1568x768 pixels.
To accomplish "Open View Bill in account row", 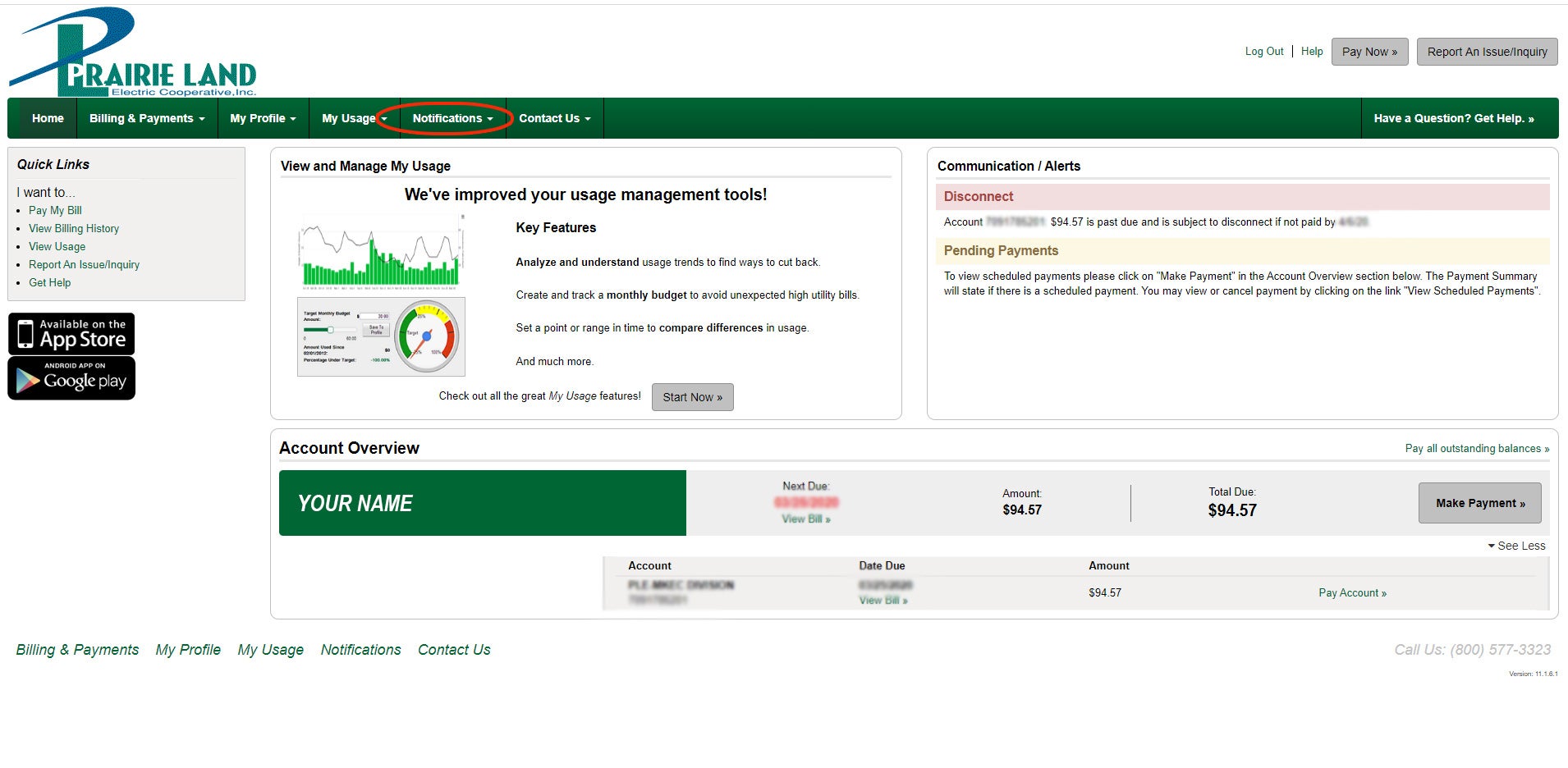I will [x=883, y=600].
